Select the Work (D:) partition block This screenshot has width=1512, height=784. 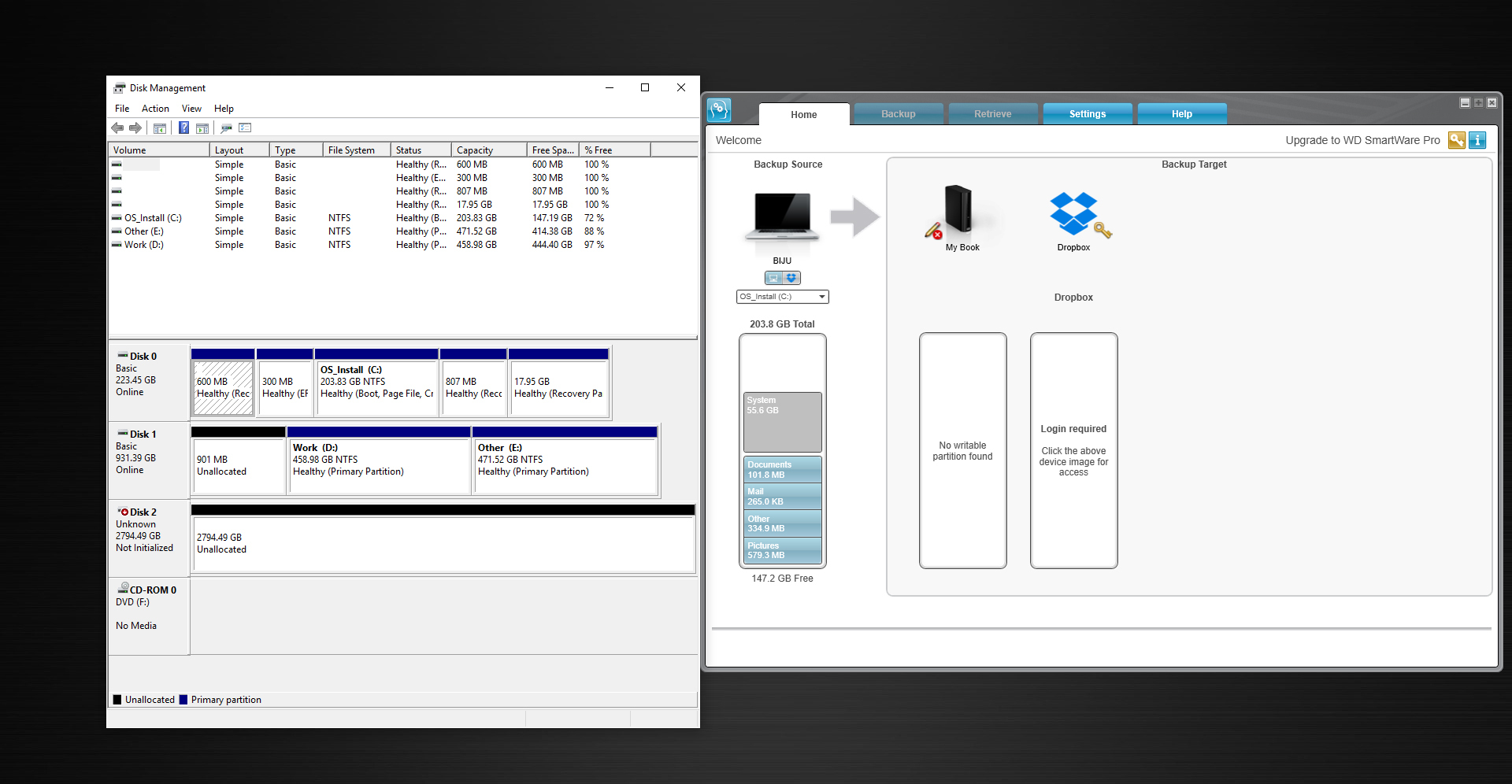379,460
